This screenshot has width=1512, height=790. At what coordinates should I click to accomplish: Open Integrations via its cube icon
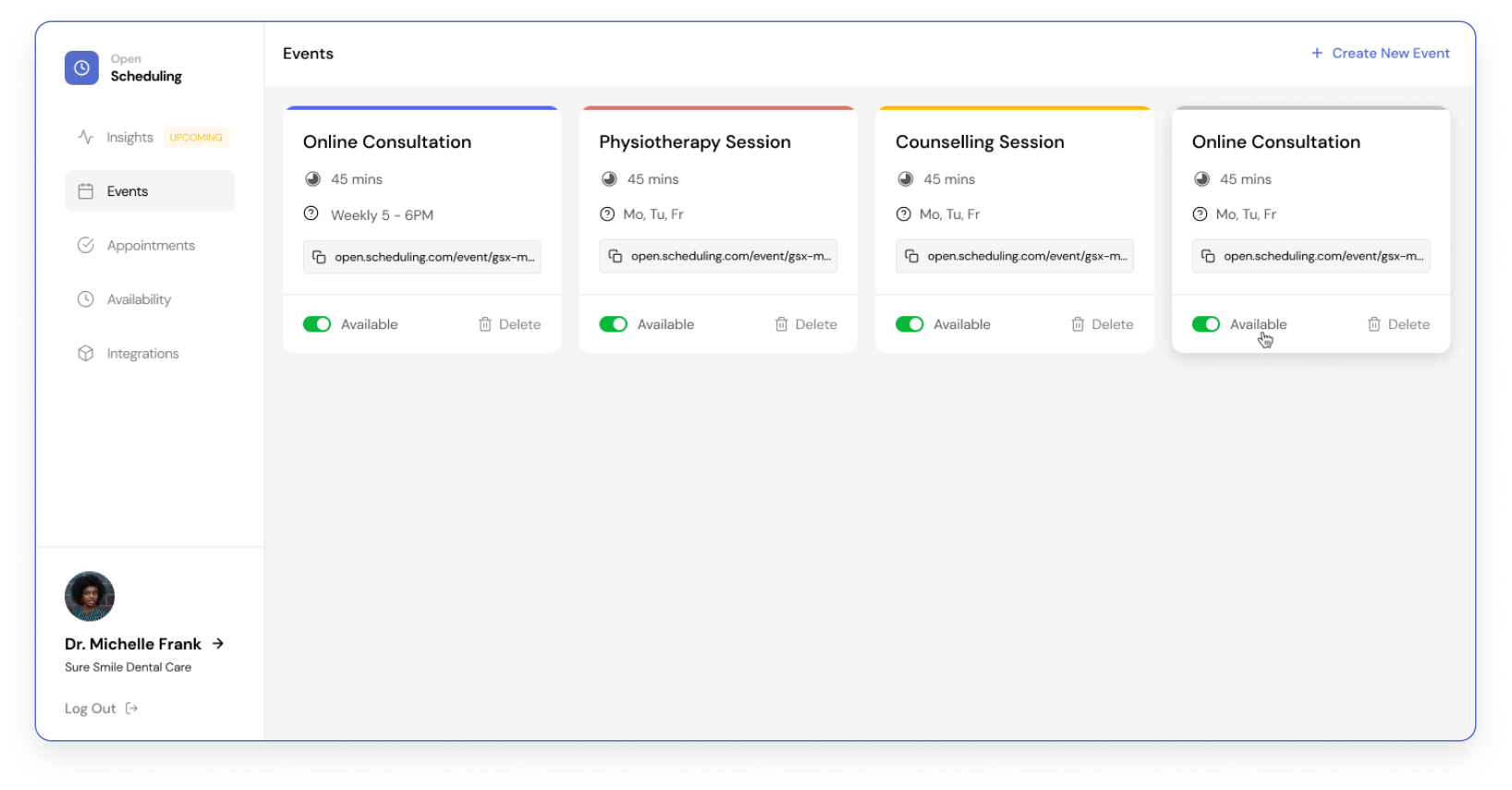(85, 353)
